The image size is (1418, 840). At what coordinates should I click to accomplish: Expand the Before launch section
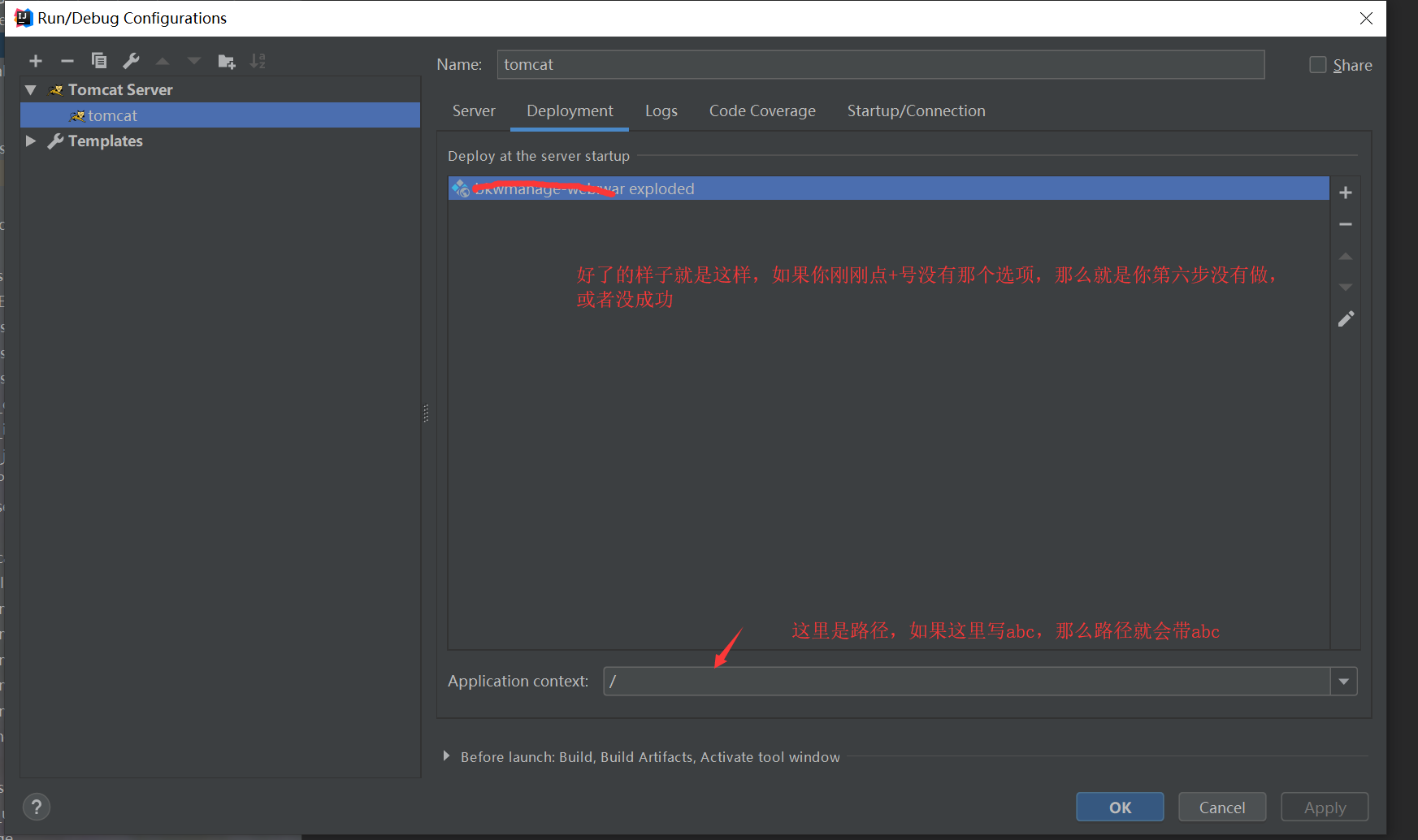(446, 756)
